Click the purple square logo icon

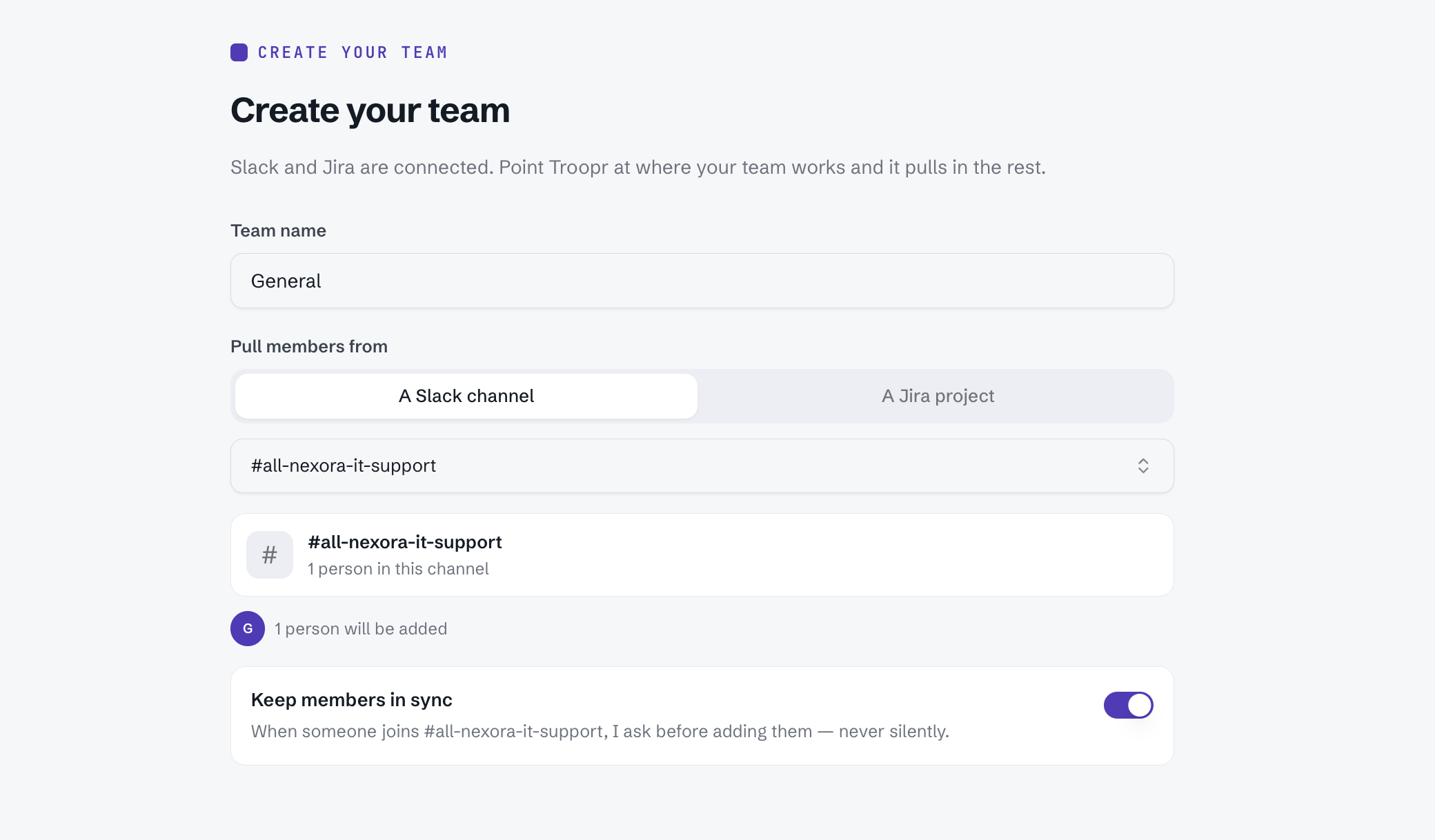click(x=239, y=52)
